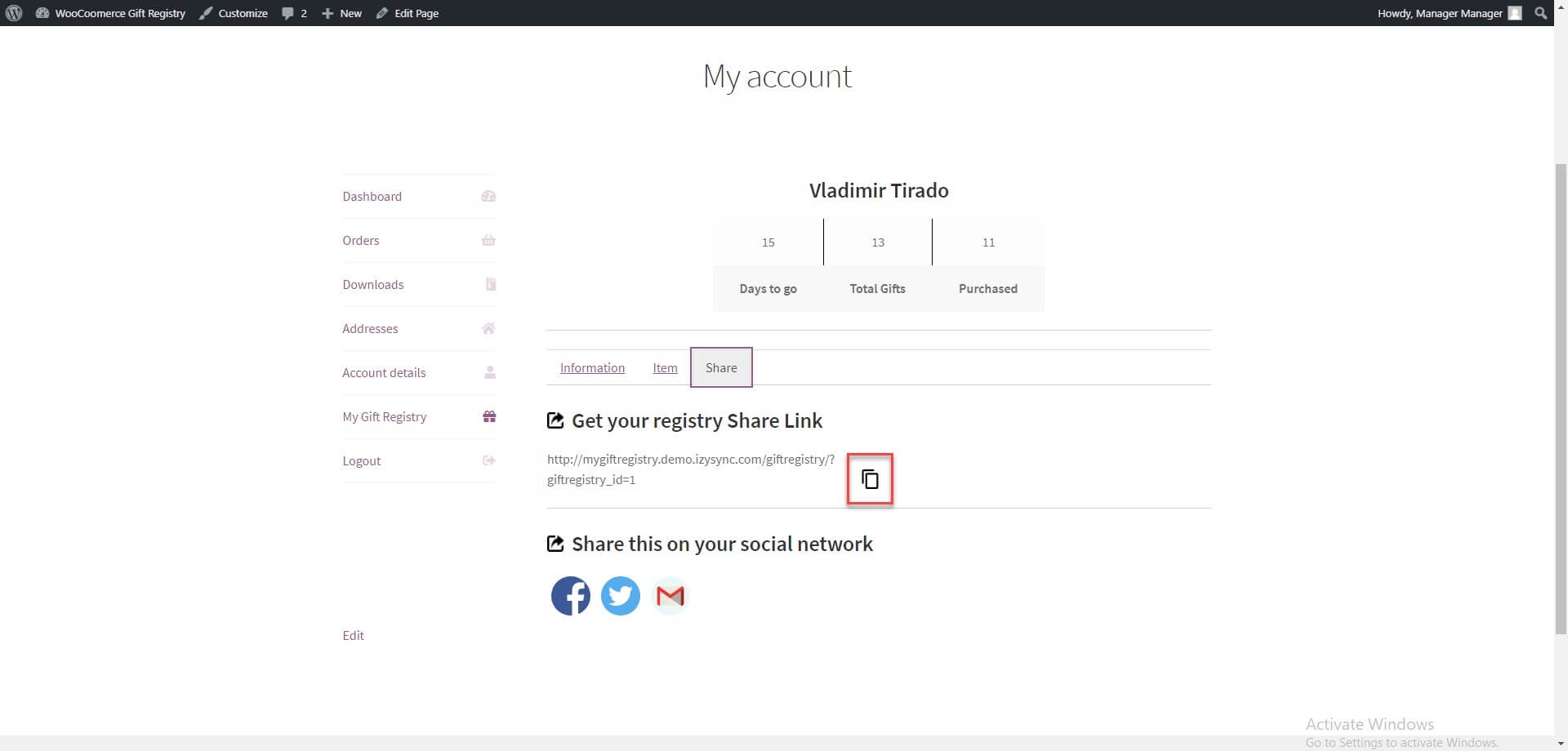Image resolution: width=1568 pixels, height=751 pixels.
Task: Open Howdy, Manager Manager account menu
Action: 1439,13
